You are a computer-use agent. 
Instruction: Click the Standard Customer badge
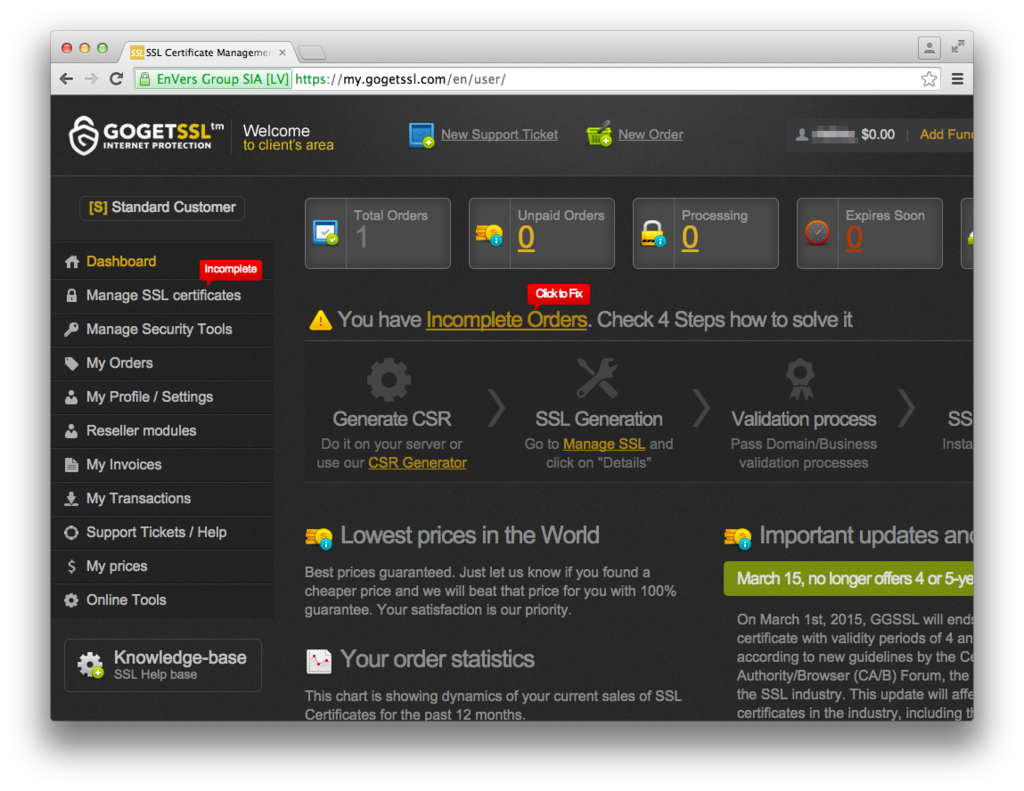click(162, 208)
